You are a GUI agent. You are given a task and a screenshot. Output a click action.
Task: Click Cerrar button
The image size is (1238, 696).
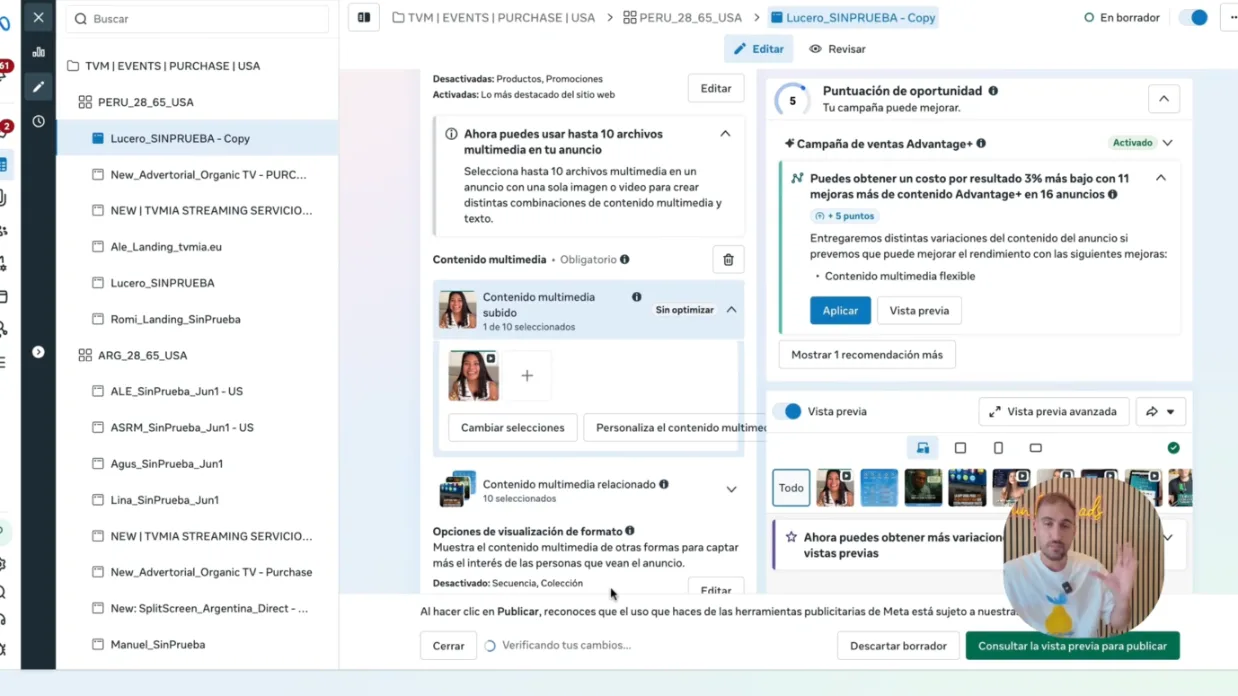tap(448, 646)
